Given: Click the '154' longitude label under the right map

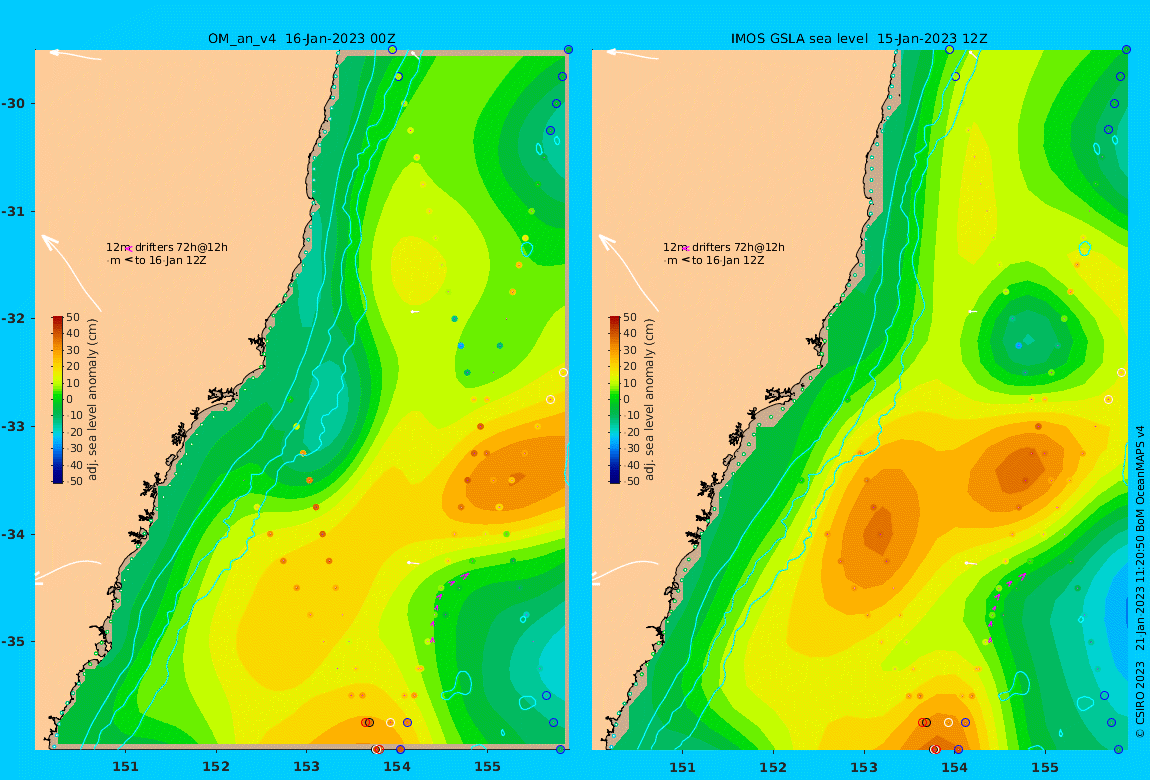Looking at the screenshot, I should pyautogui.click(x=954, y=767).
